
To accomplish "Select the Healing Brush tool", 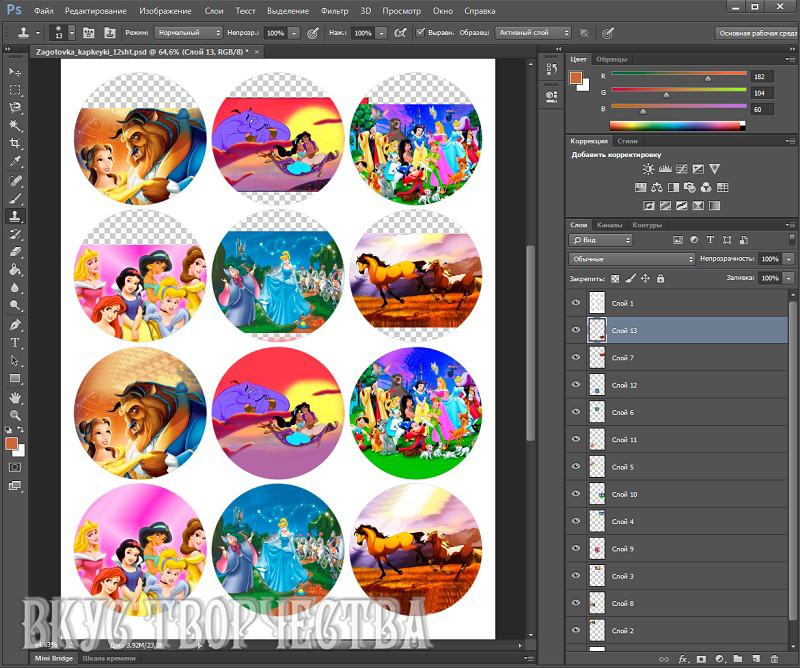I will coord(15,181).
